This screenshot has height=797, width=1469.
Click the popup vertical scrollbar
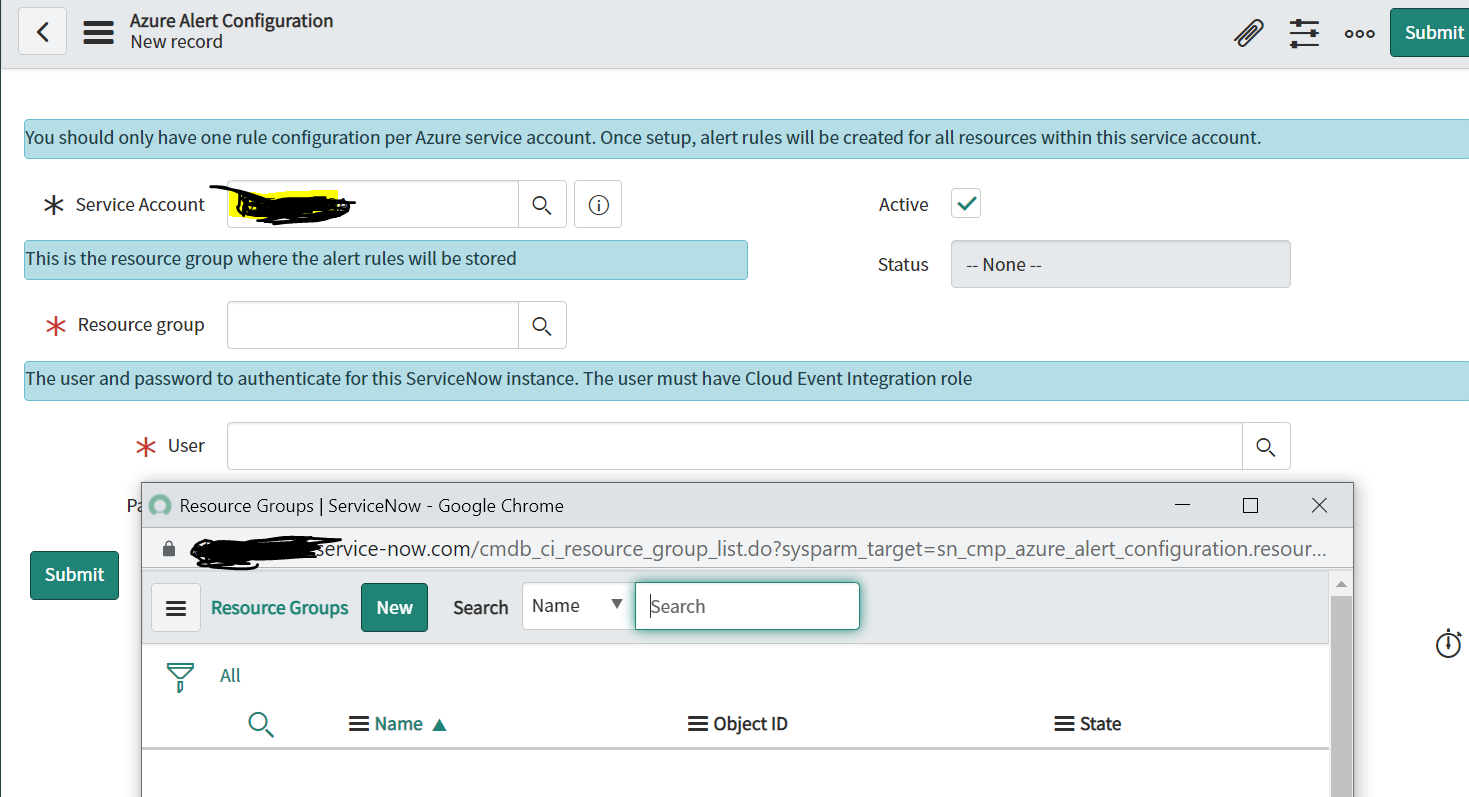[1341, 695]
